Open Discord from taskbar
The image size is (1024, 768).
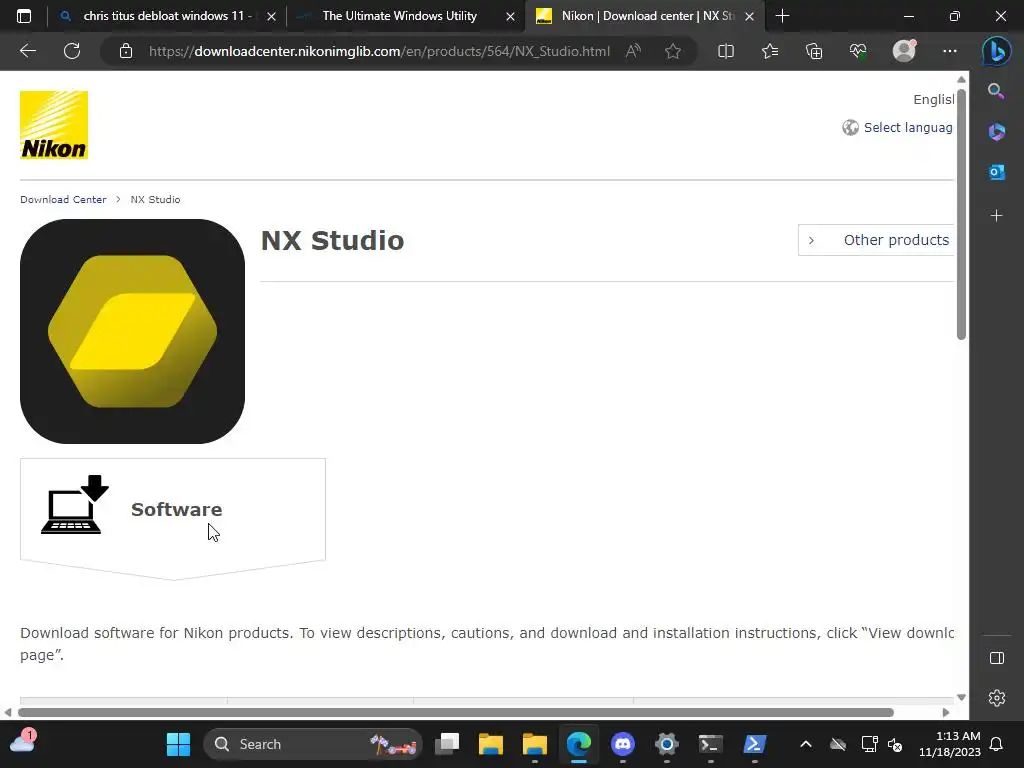coord(622,744)
